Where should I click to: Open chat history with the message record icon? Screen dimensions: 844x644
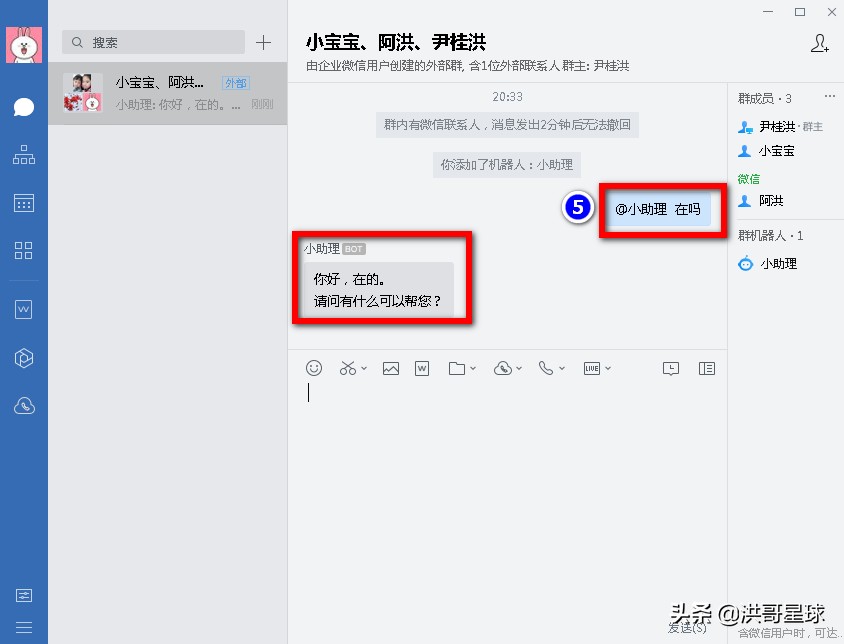pos(671,368)
